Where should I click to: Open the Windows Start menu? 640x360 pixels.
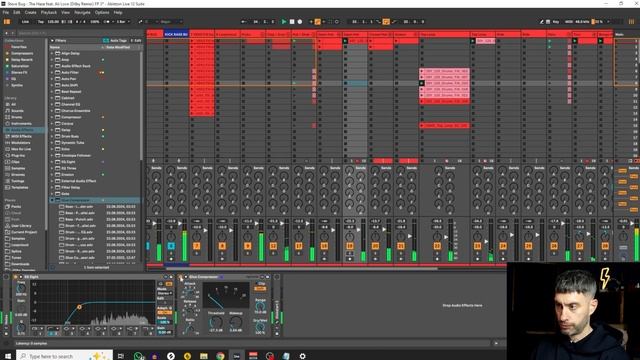pos(8,356)
